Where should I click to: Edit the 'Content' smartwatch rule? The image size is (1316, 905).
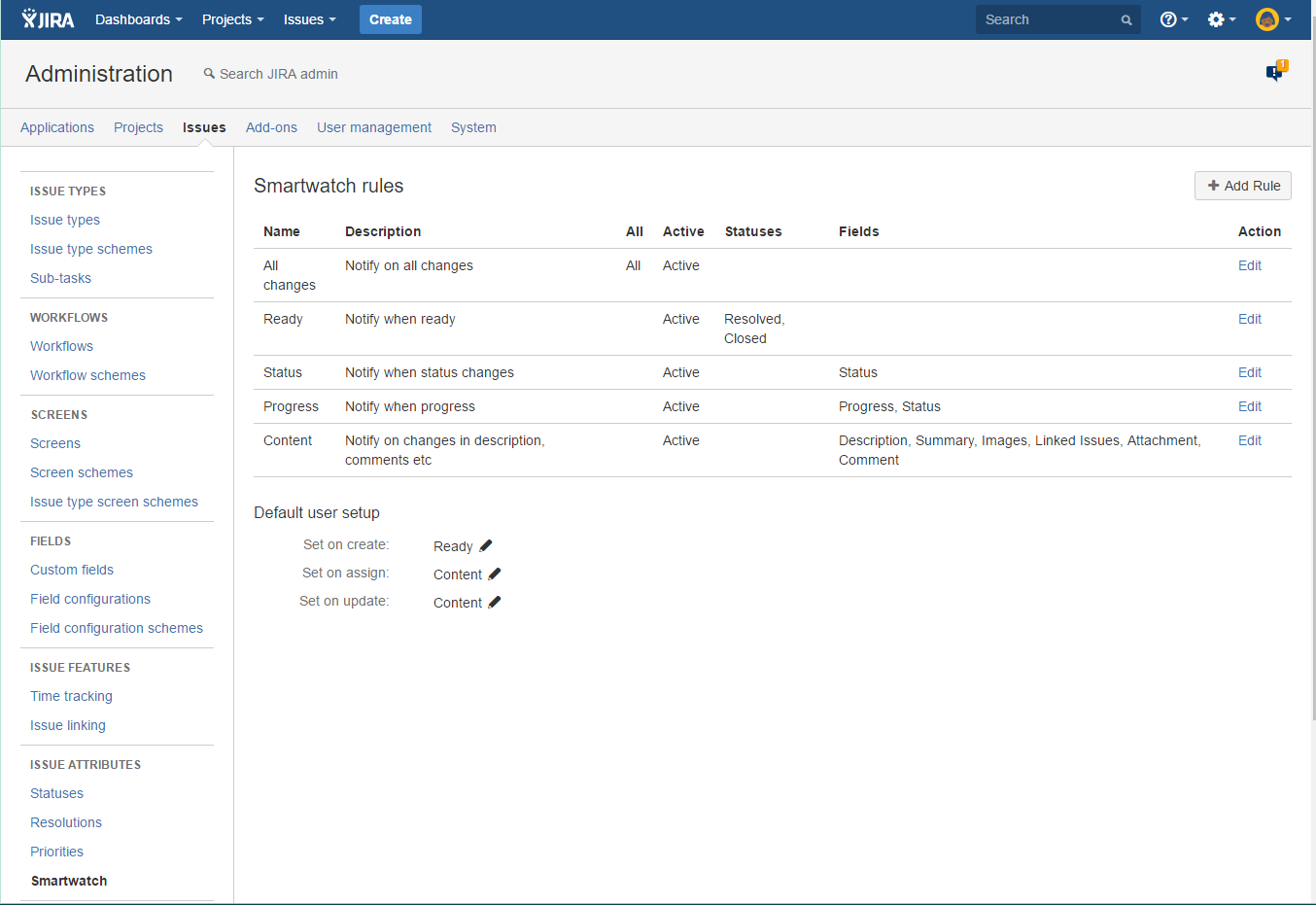[1250, 440]
